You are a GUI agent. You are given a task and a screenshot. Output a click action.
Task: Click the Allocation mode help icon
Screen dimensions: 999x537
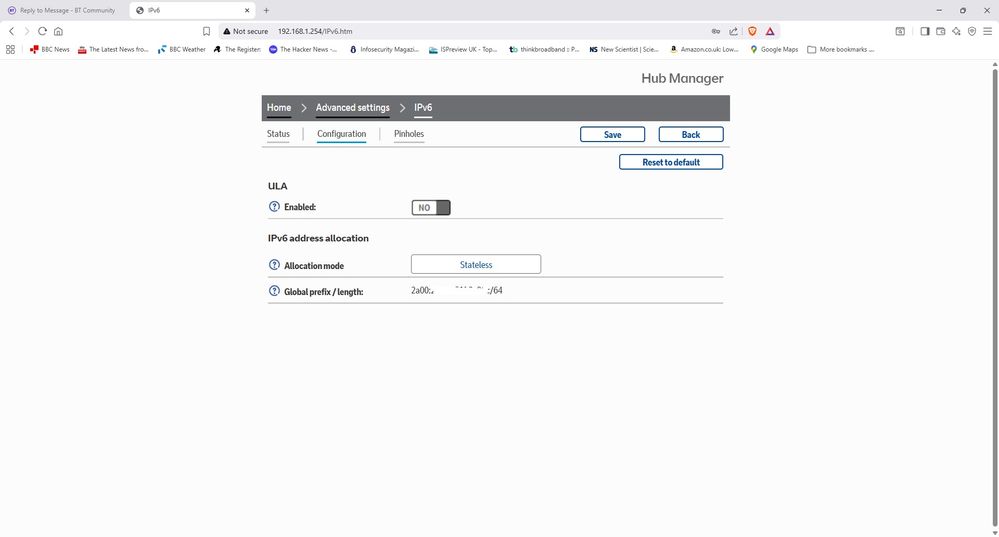pyautogui.click(x=274, y=265)
